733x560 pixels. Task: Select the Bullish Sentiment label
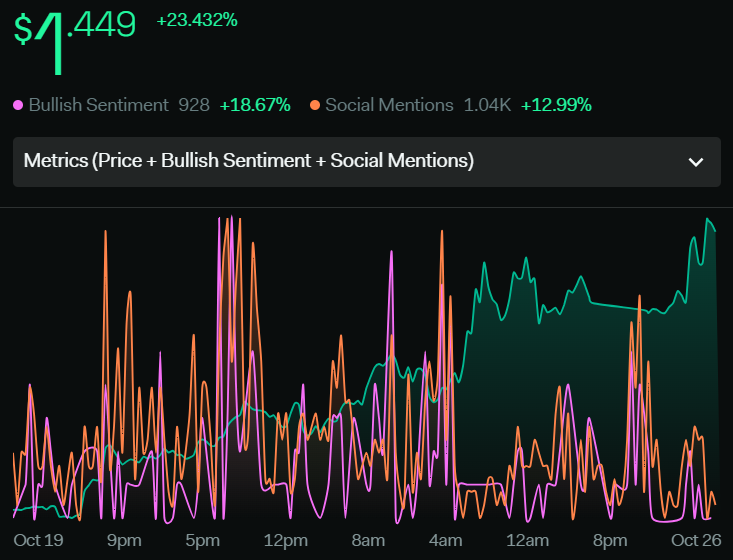tap(98, 105)
